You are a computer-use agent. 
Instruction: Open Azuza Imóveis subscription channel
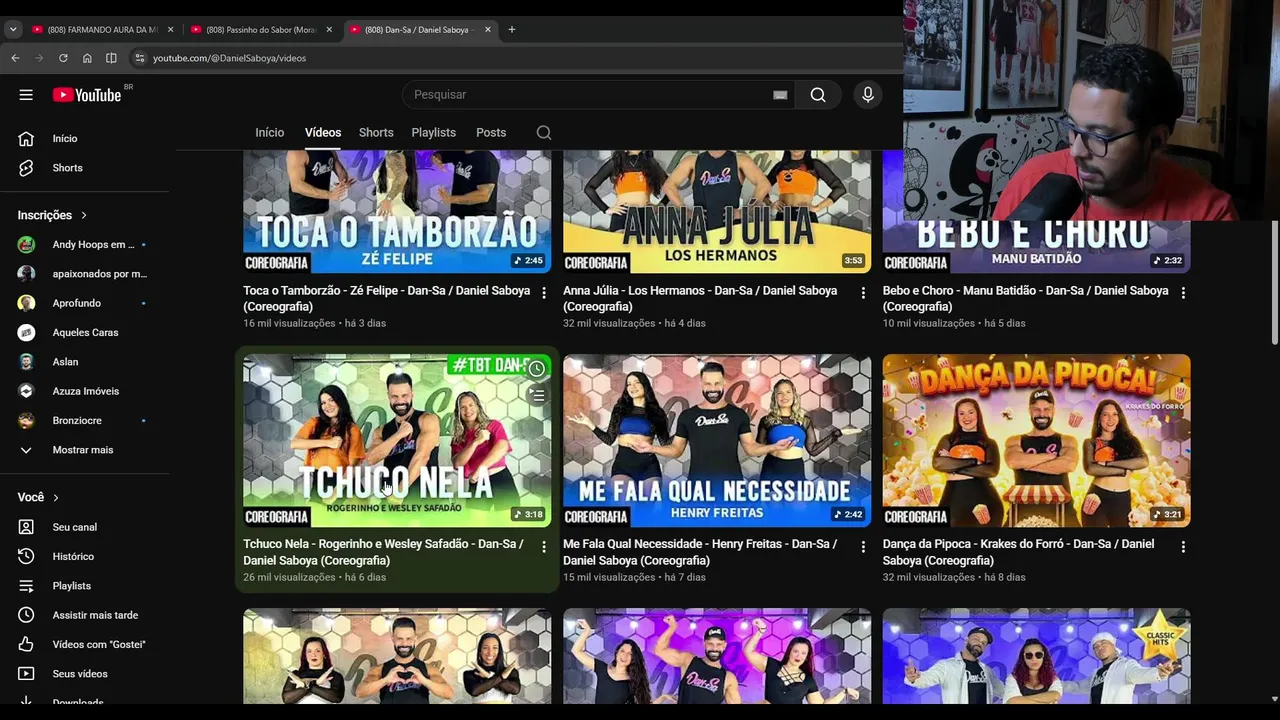tap(84, 391)
